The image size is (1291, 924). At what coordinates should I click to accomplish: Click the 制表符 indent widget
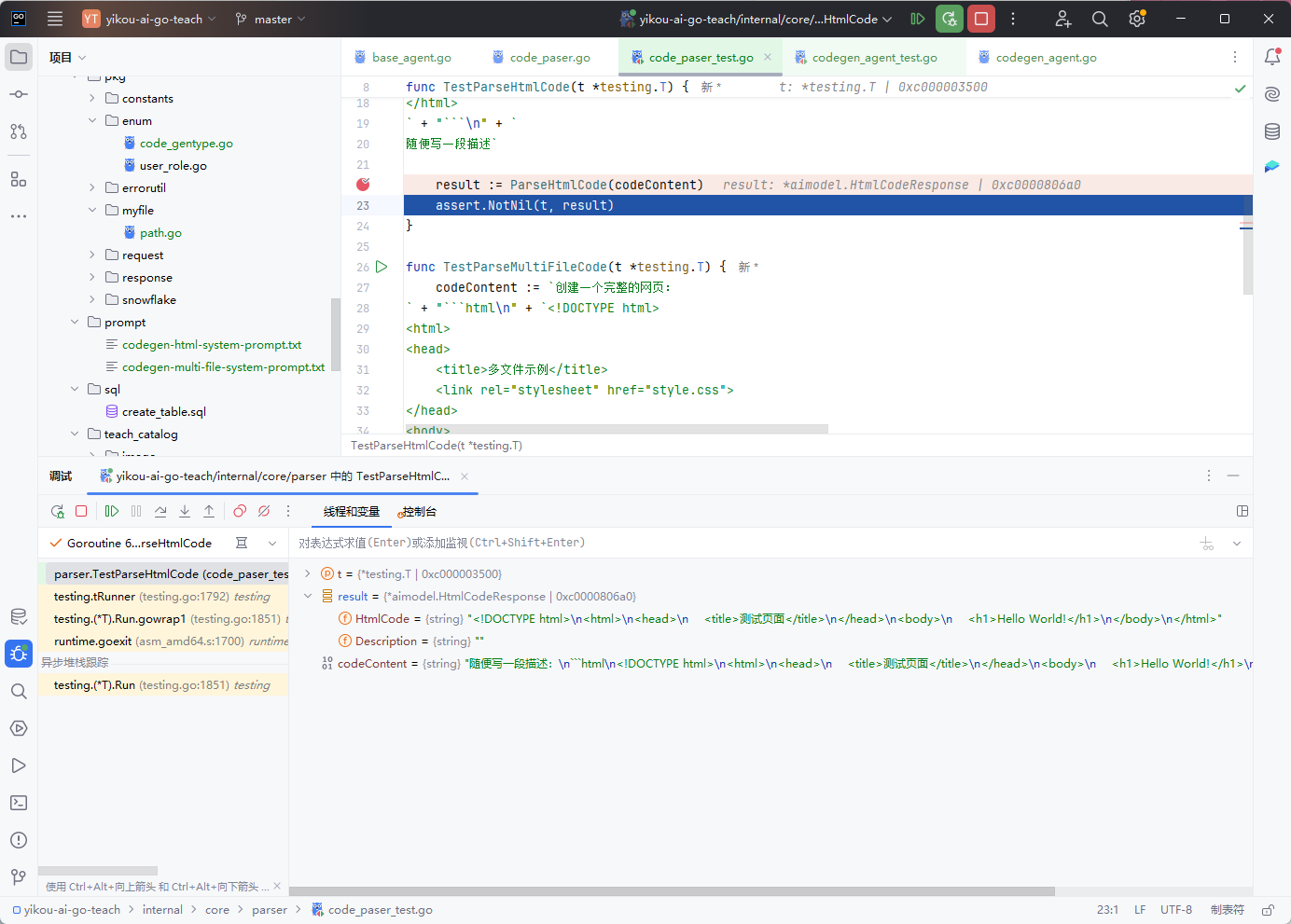(1228, 910)
